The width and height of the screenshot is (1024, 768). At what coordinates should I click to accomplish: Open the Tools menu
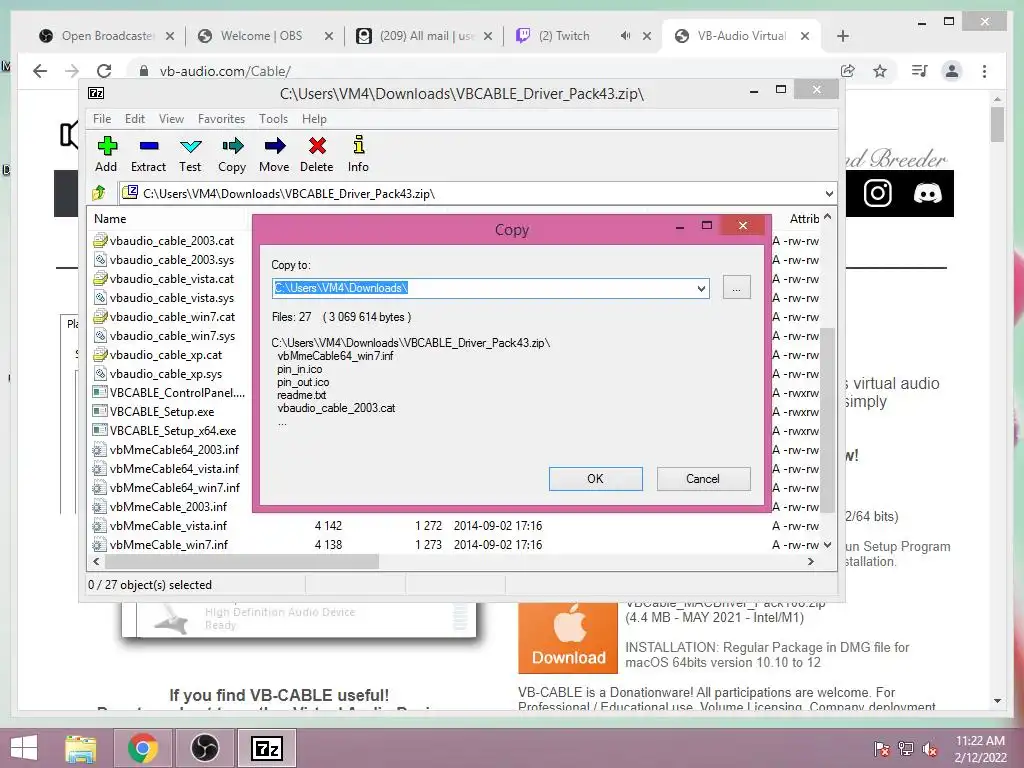[273, 119]
